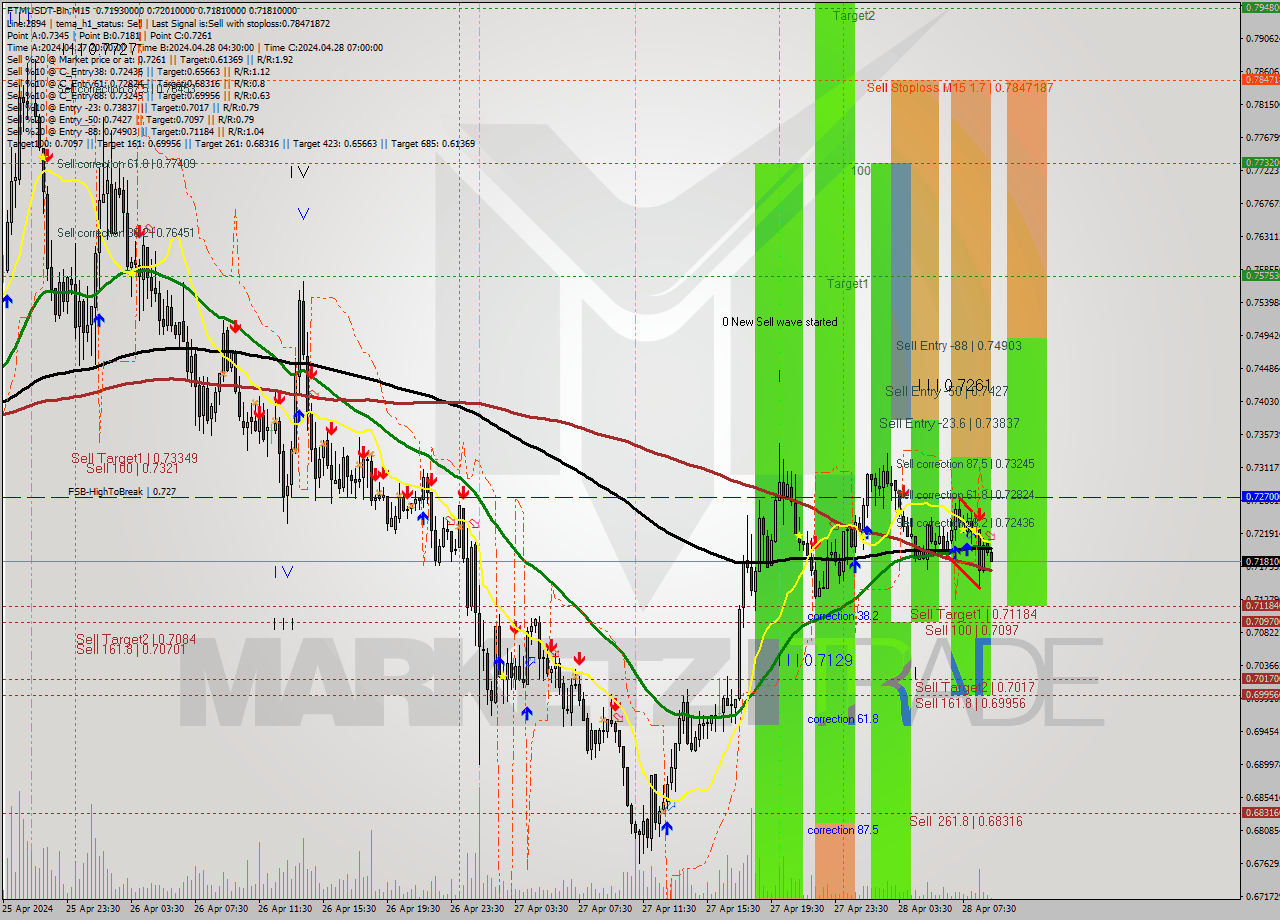This screenshot has height=920, width=1280.
Task: Click the blue 'correction 38.2' label
Action: coord(842,617)
